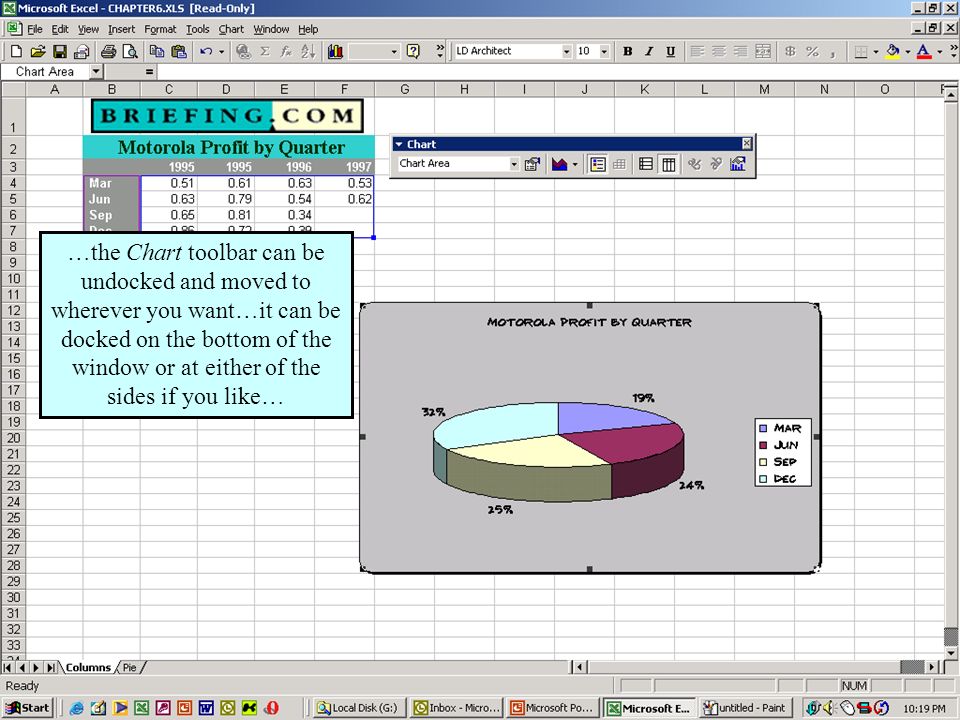Save the workbook with the floppy disk icon
This screenshot has width=960, height=720.
click(x=59, y=51)
